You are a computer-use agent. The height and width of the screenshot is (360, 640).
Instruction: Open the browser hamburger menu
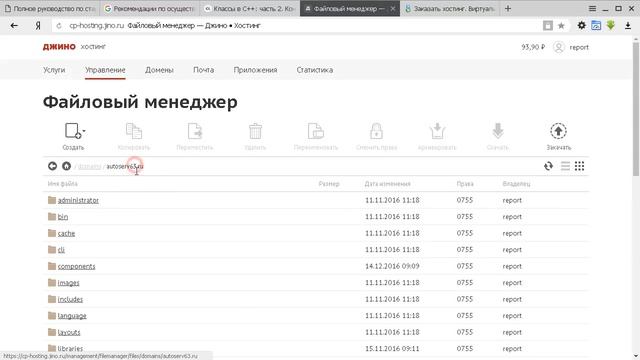[592, 9]
